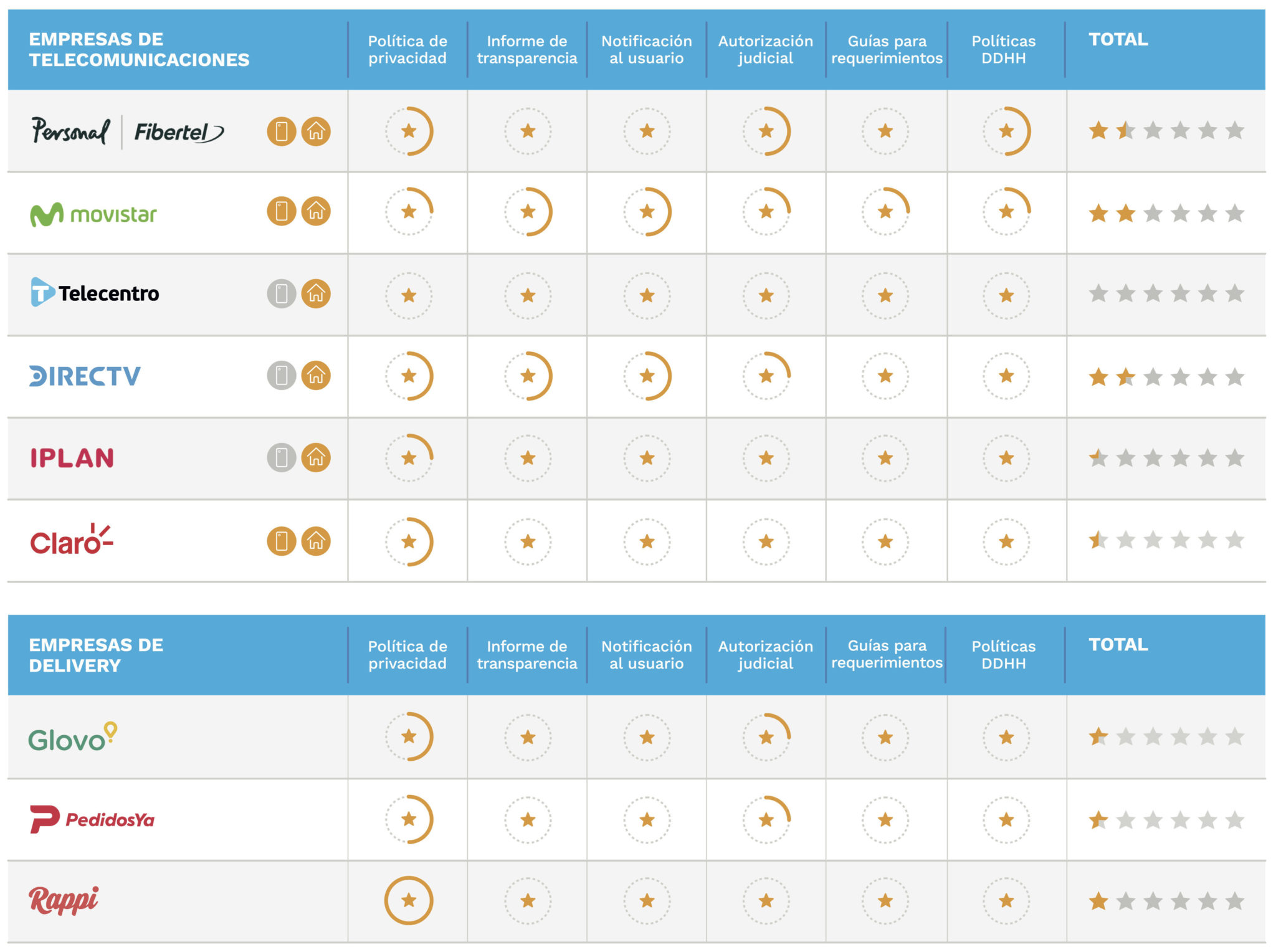The image size is (1276, 952).
Task: Click the Personal Fibertel home icon
Action: point(316,131)
